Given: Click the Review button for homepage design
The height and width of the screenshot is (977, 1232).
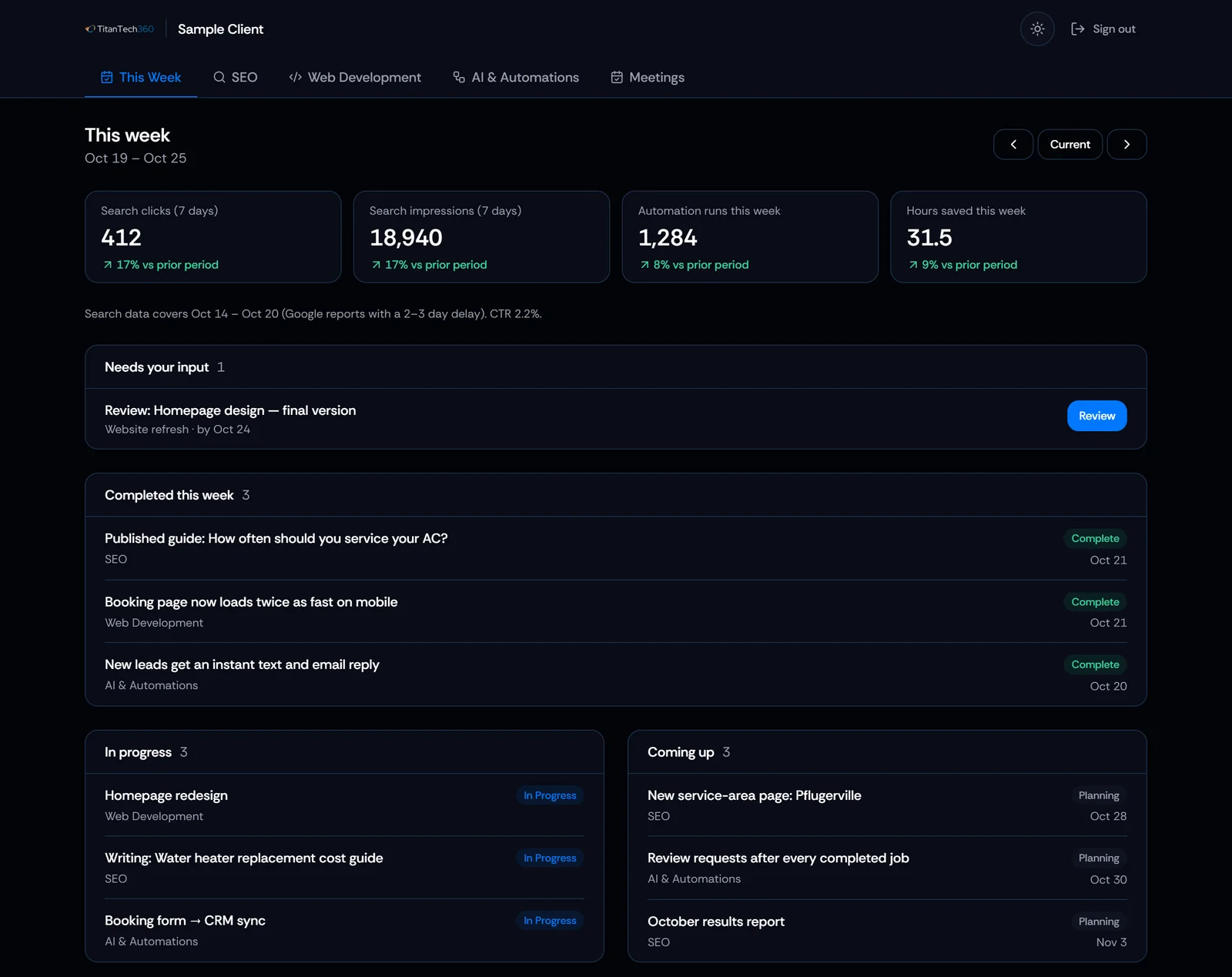Looking at the screenshot, I should pyautogui.click(x=1097, y=416).
